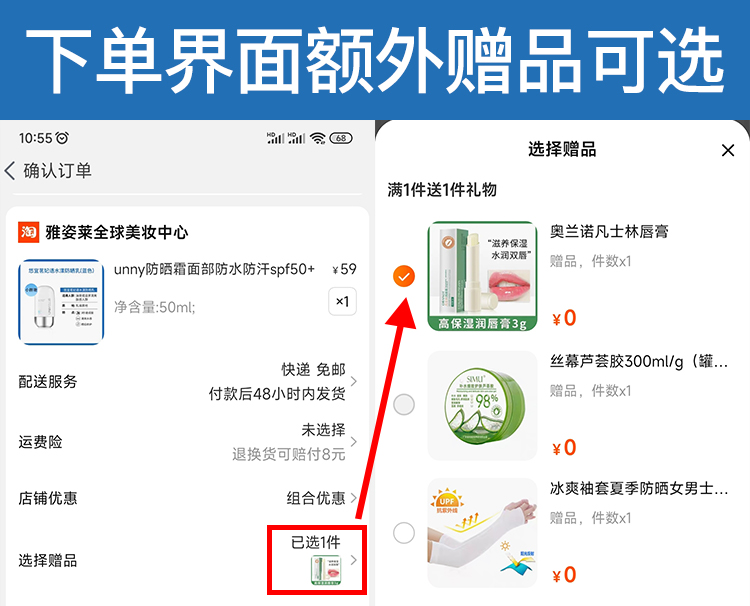Open the 雅姿莱全球美妆中心 shop link

[x=117, y=232]
